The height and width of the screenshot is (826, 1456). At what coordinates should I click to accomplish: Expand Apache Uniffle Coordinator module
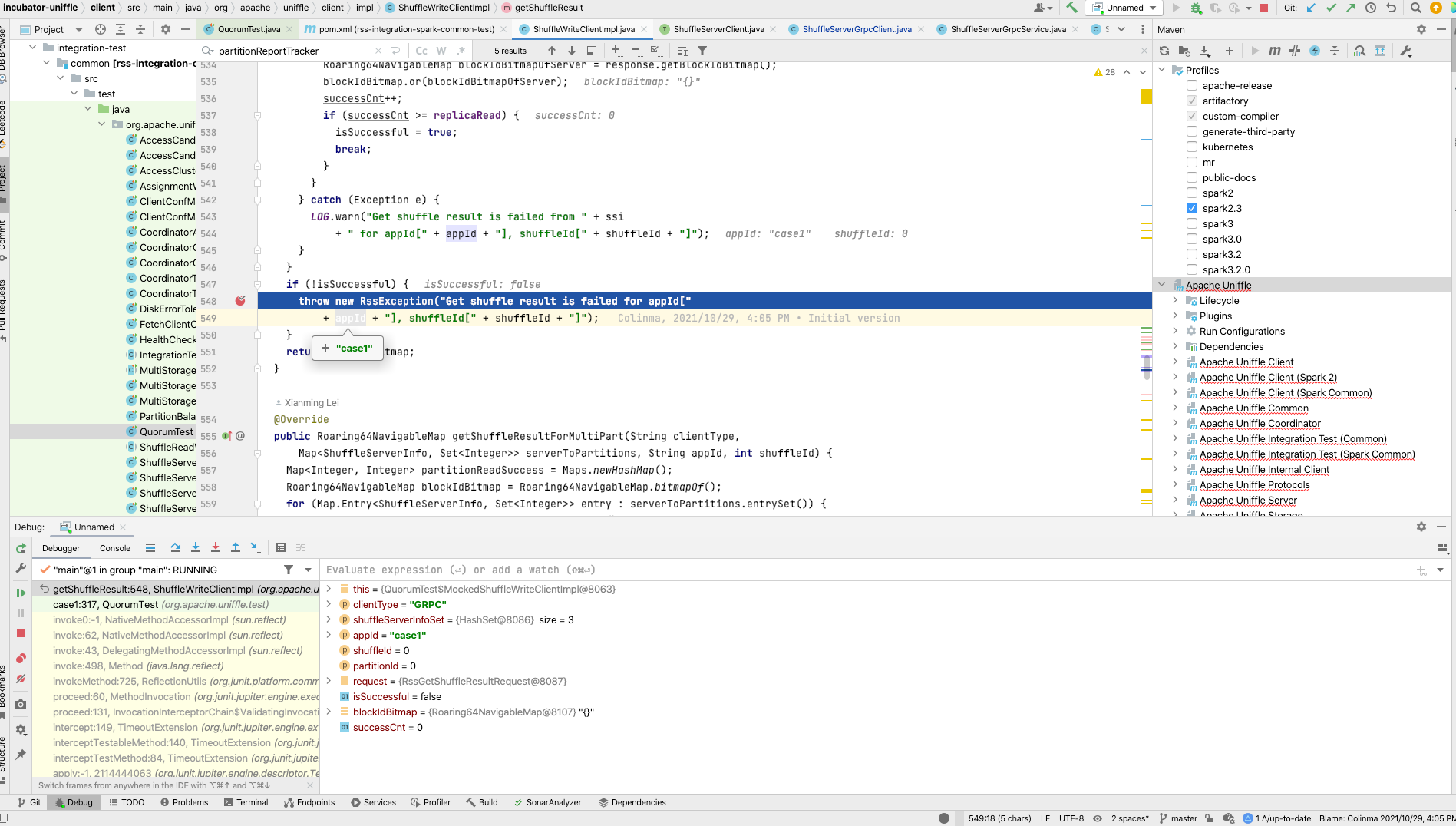1175,423
